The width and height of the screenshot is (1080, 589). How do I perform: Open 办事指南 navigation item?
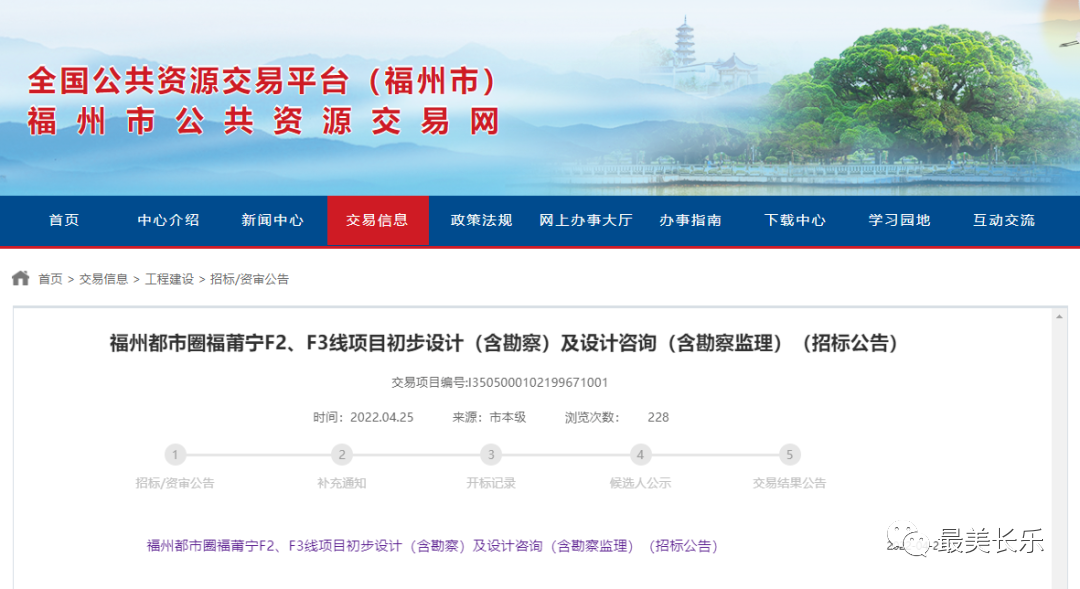[690, 220]
